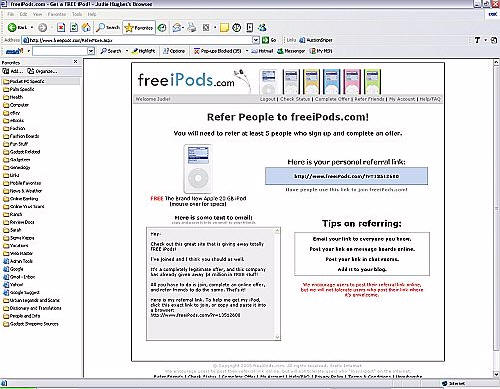Toggle the Favorites star button
The width and height of the screenshot is (500, 389).
[x=139, y=28]
